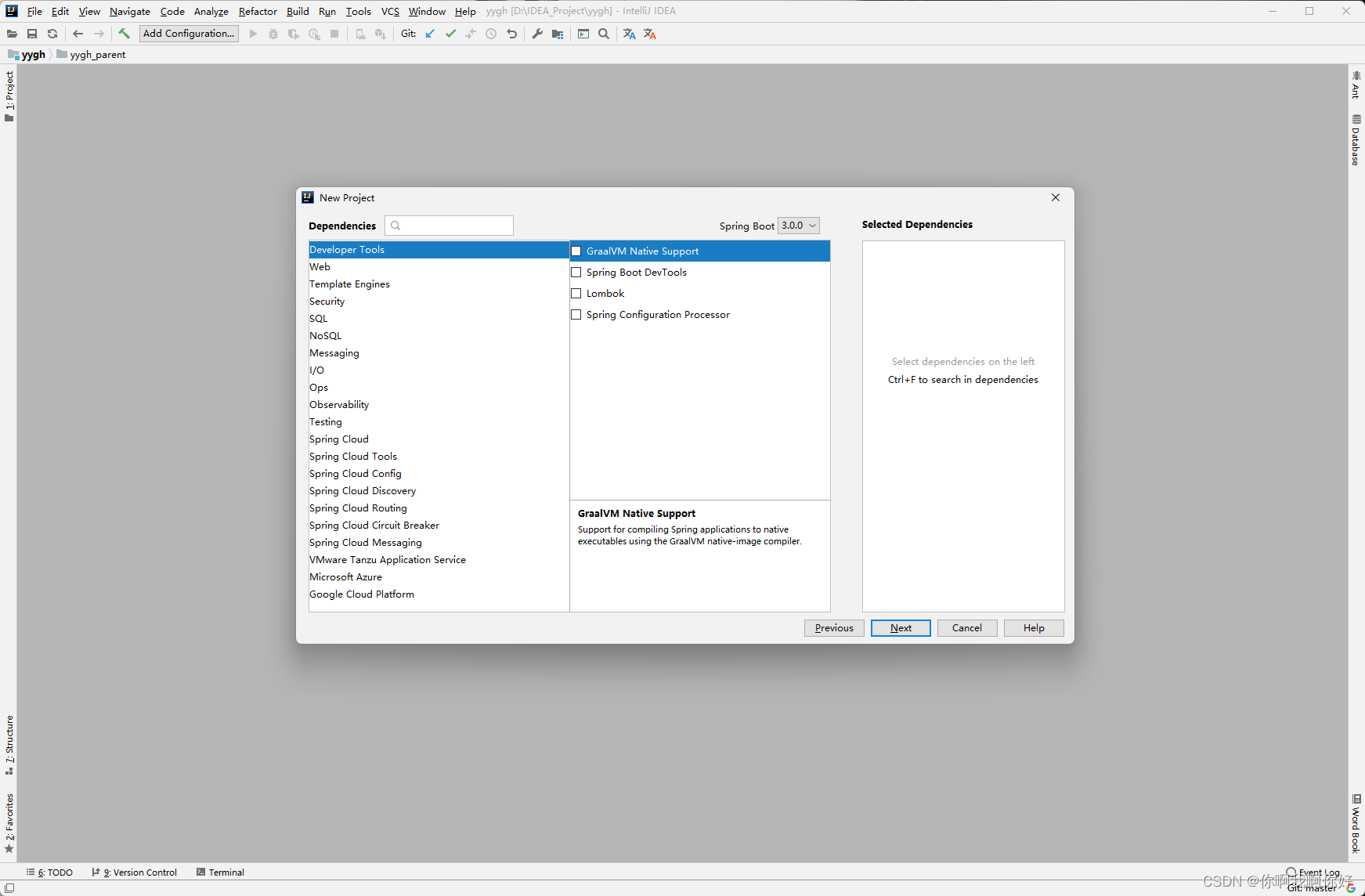Click the Next button

click(x=901, y=627)
